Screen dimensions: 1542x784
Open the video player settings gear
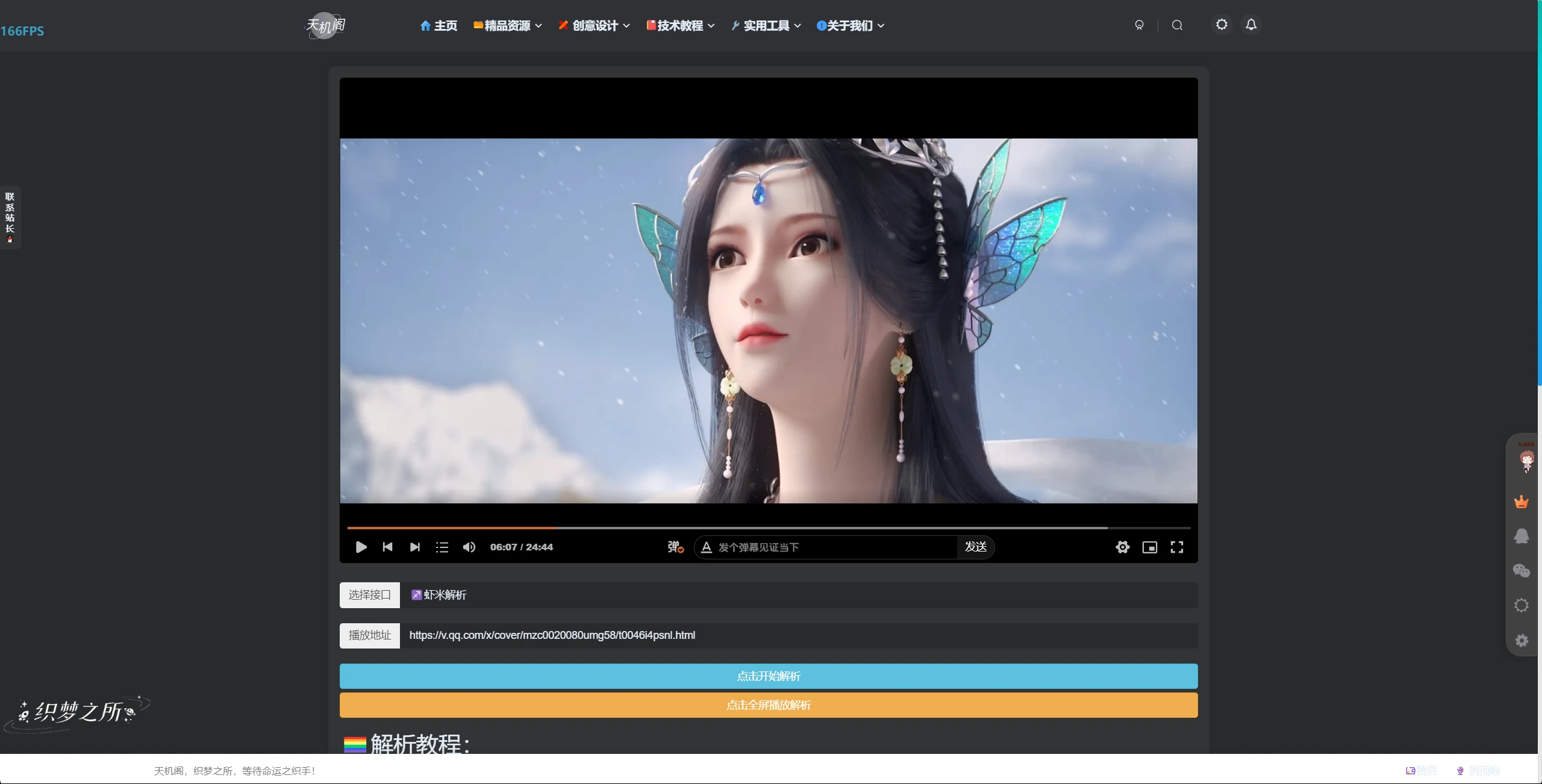pyautogui.click(x=1122, y=547)
